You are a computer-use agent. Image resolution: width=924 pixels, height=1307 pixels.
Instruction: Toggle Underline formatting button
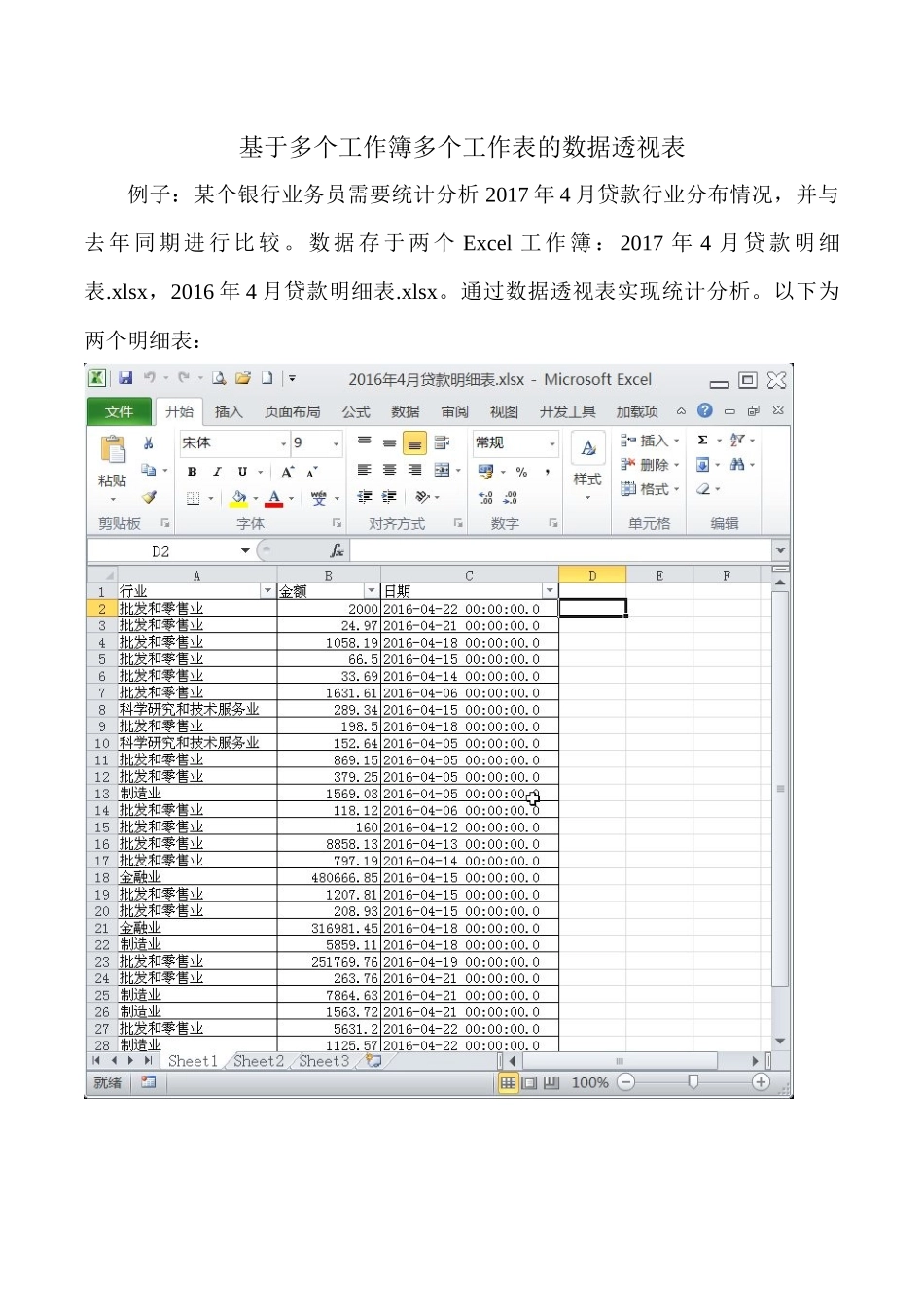(242, 472)
